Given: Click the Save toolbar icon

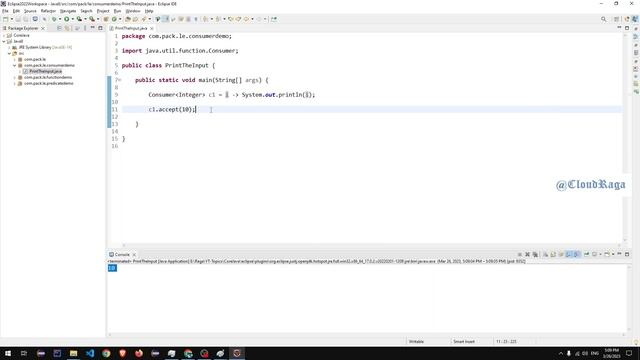Looking at the screenshot, I should 18,19.
